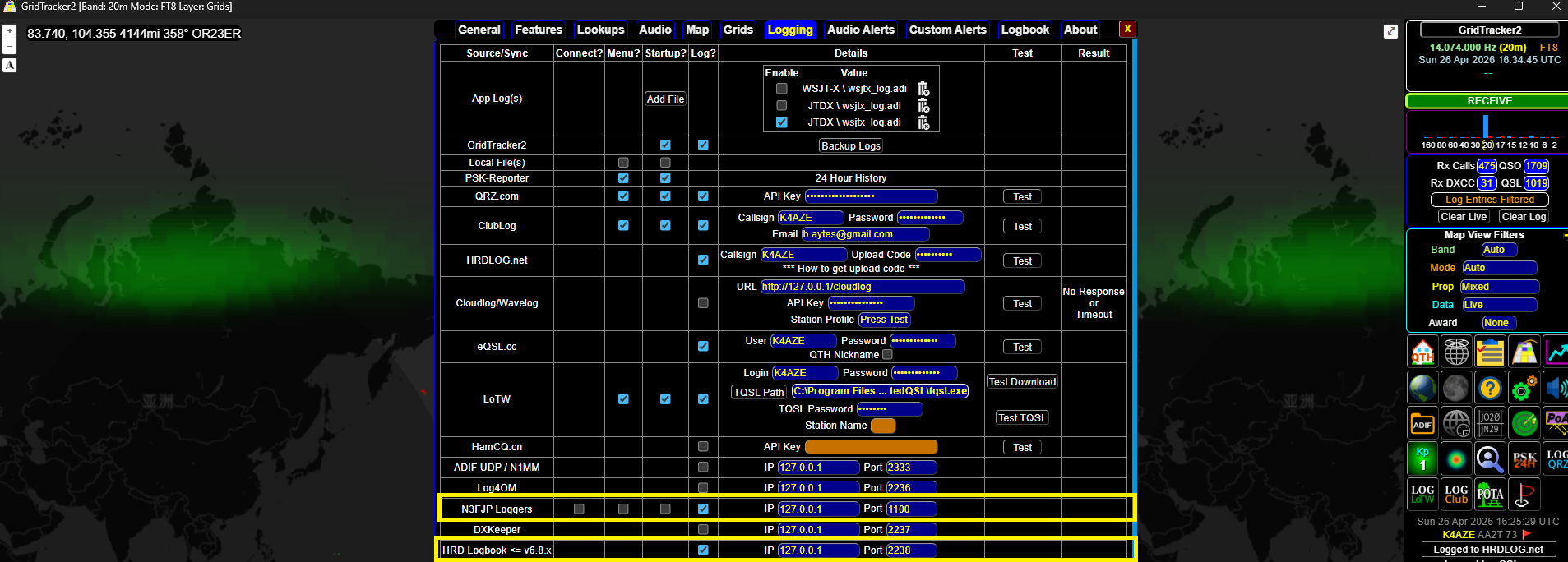
Task: Open the POTA park icon
Action: [x=1490, y=495]
